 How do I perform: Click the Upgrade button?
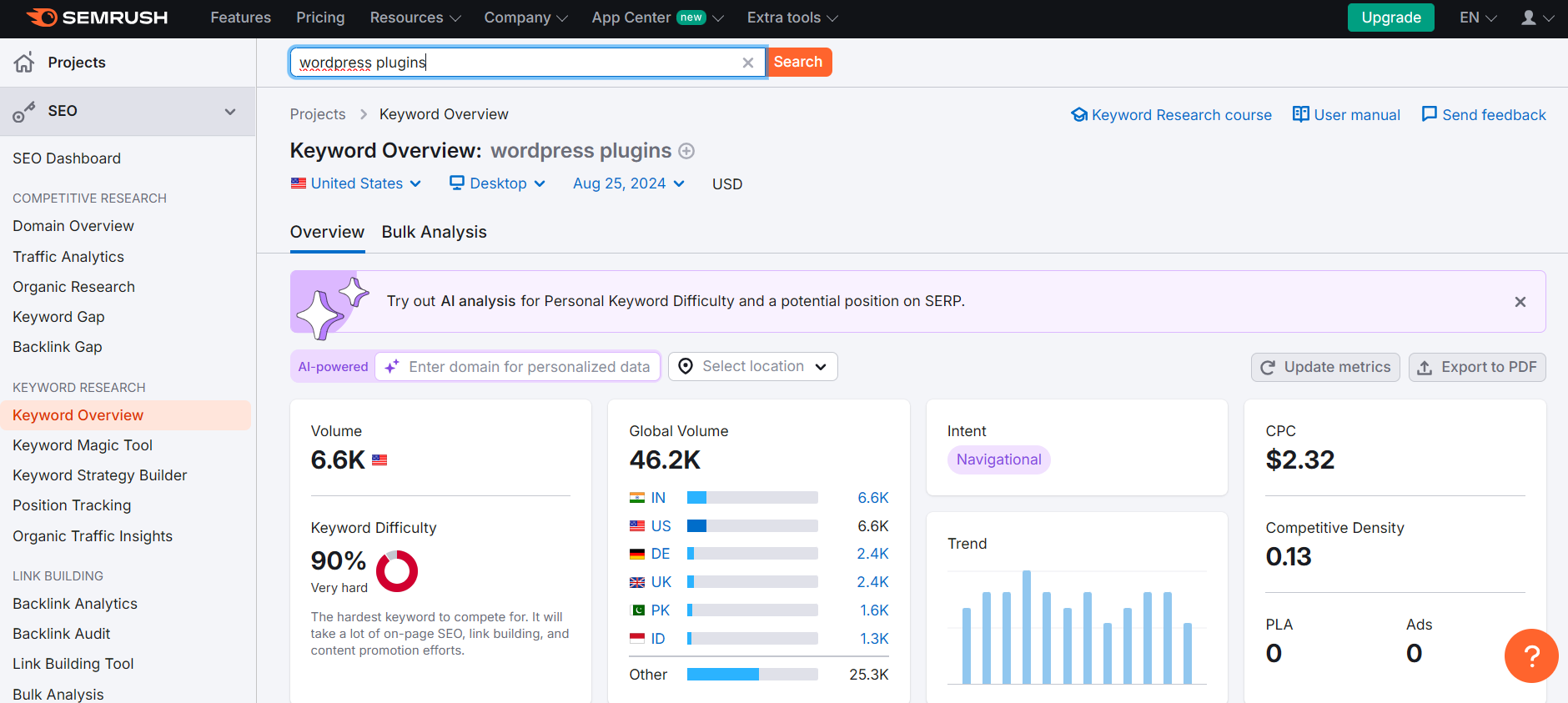[1390, 18]
